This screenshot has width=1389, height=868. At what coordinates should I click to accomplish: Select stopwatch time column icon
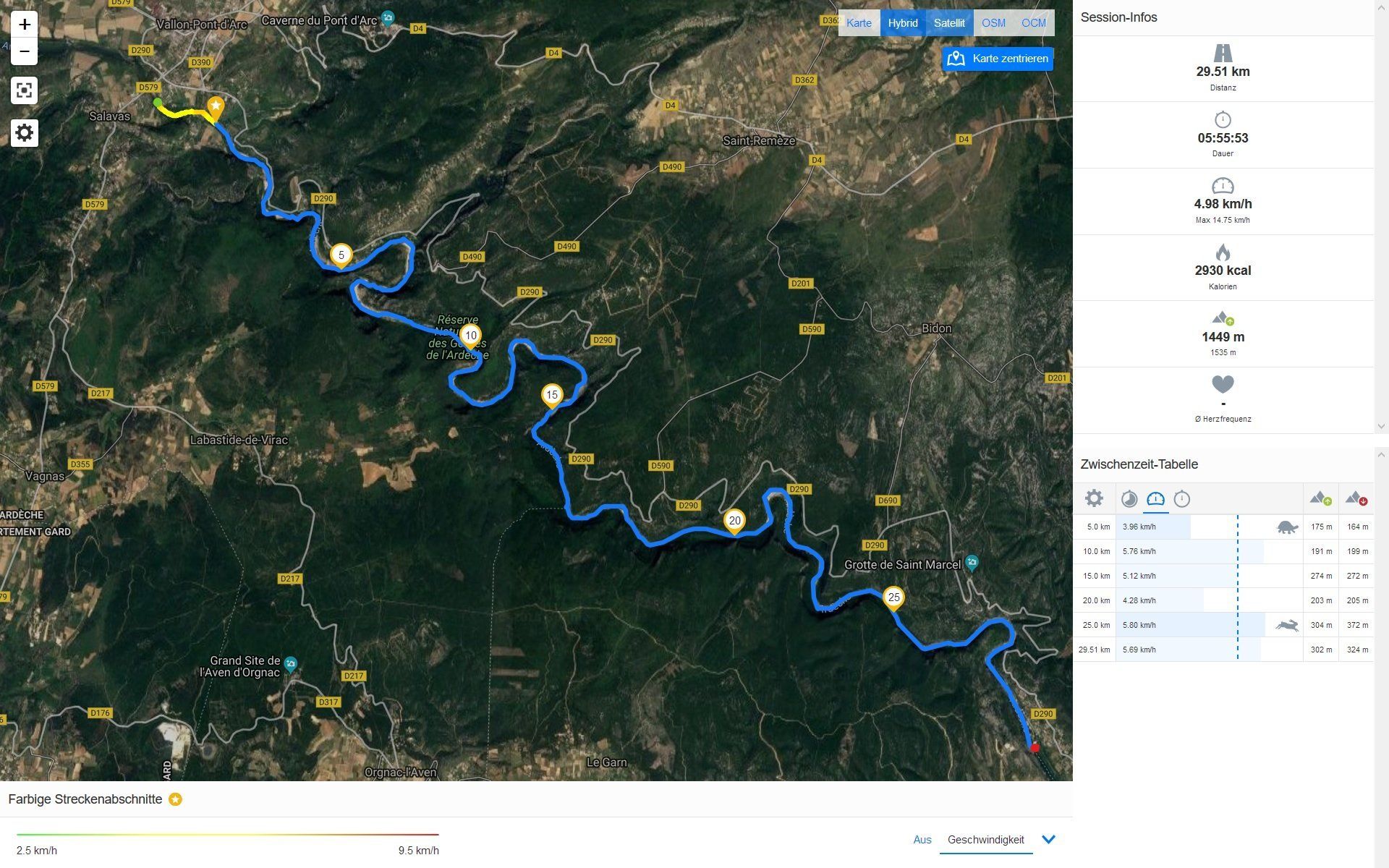[x=1182, y=498]
